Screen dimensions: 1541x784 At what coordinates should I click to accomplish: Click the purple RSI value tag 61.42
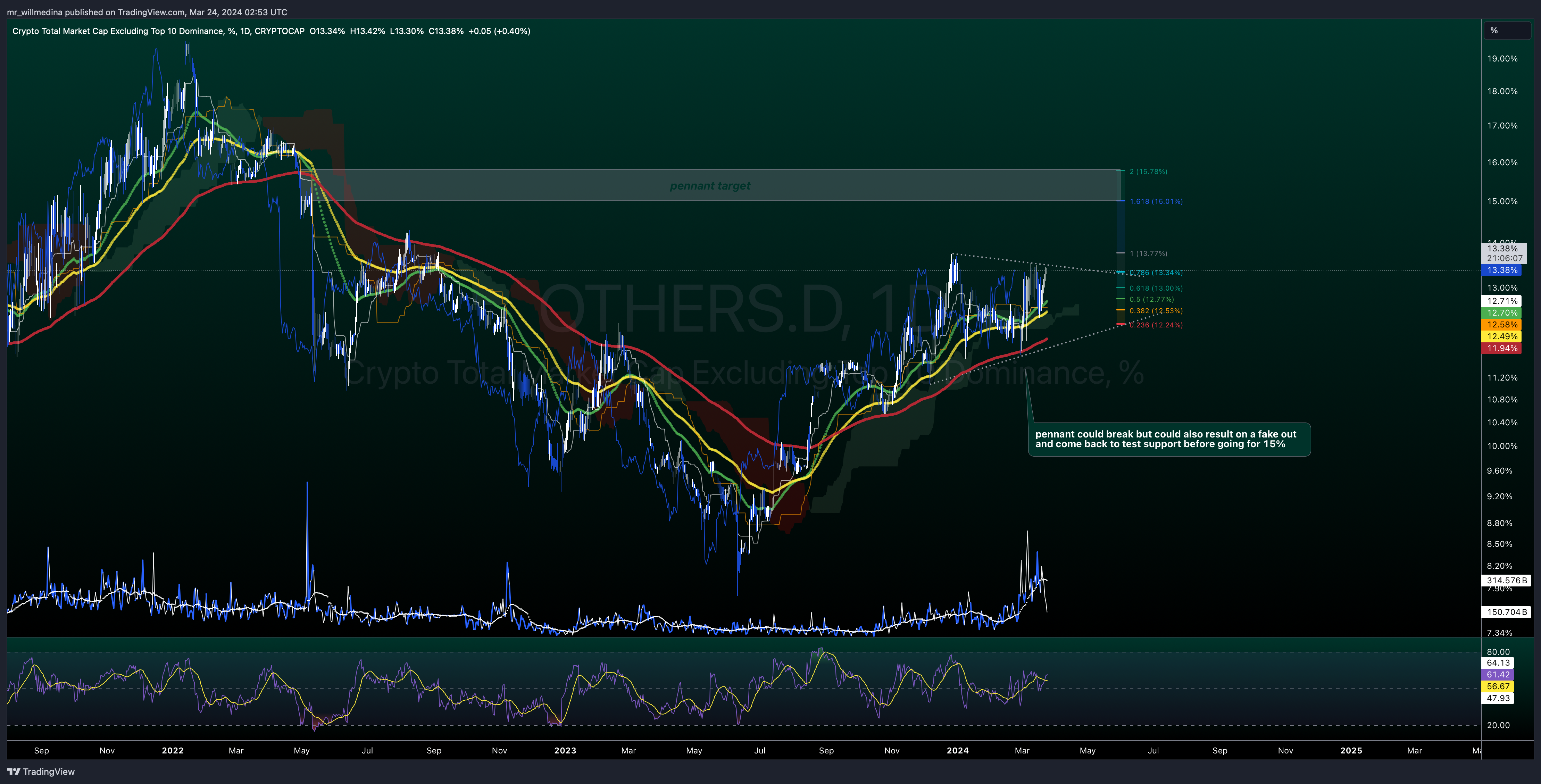(1498, 675)
